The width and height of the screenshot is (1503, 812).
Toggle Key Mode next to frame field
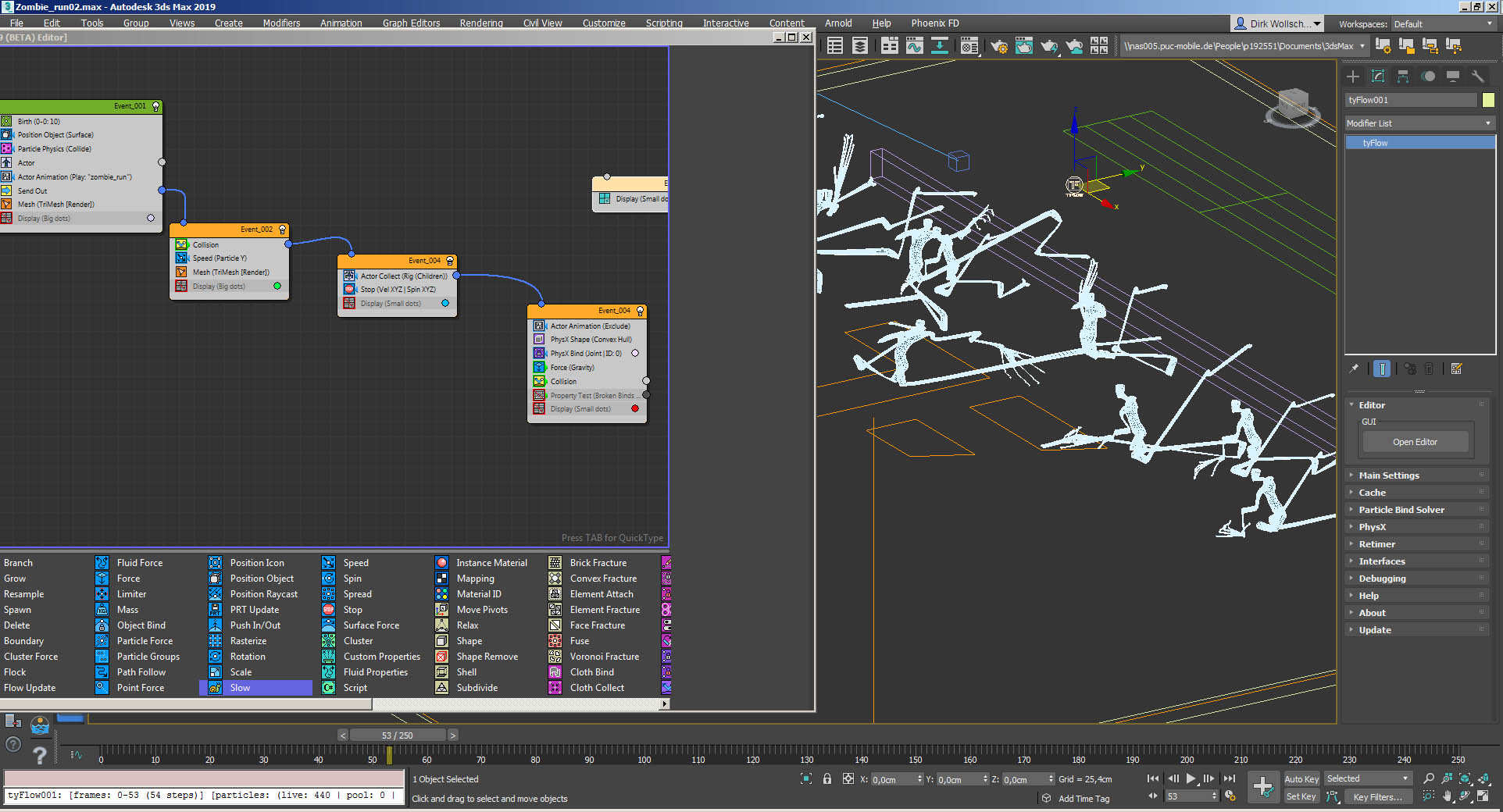pyautogui.click(x=1154, y=796)
